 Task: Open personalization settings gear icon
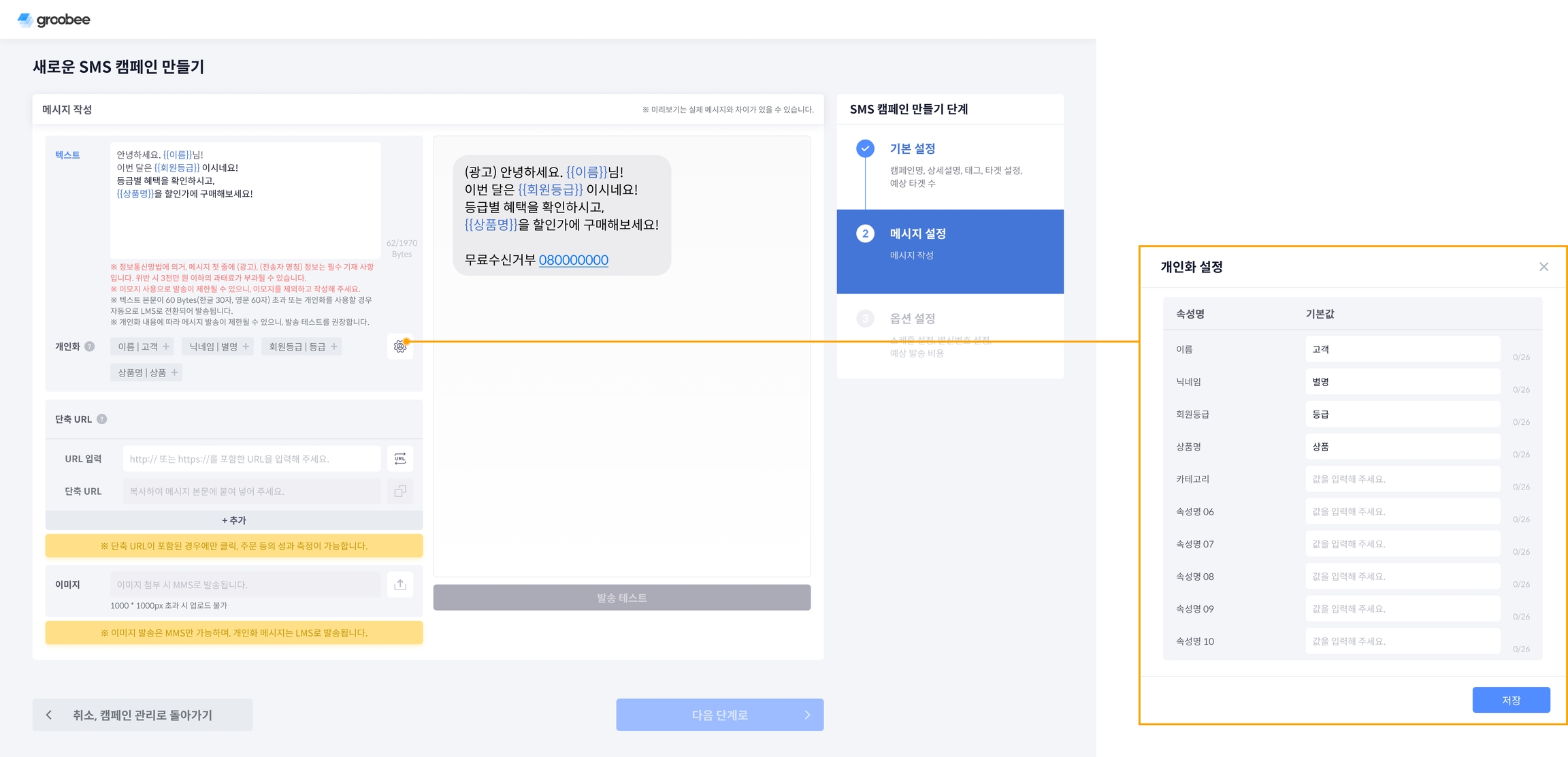[x=400, y=347]
